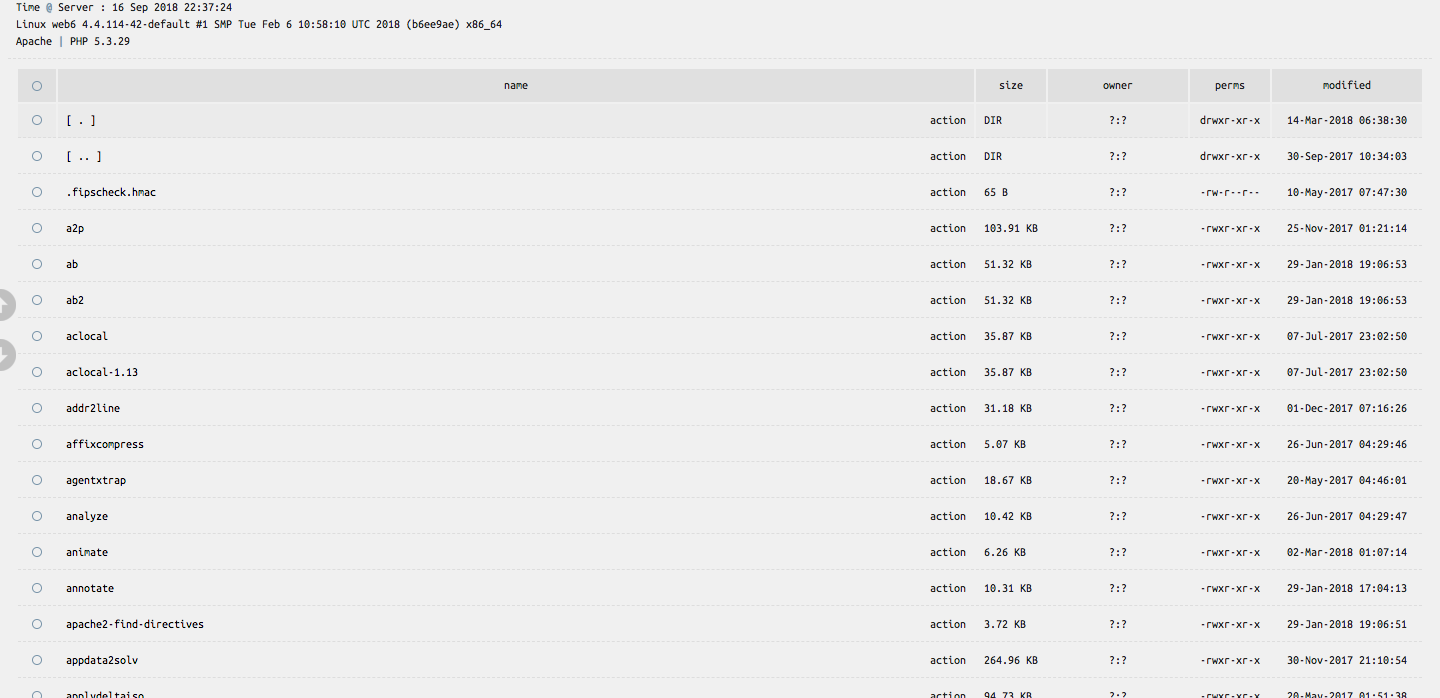1440x698 pixels.
Task: Toggle the select-all checkbox in table header
Action: pos(37,86)
